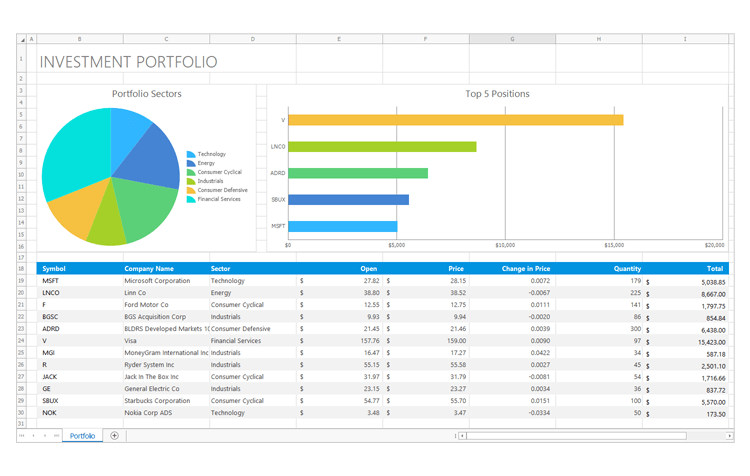Go to next sheet arrow
This screenshot has height=476, width=750.
click(45, 436)
